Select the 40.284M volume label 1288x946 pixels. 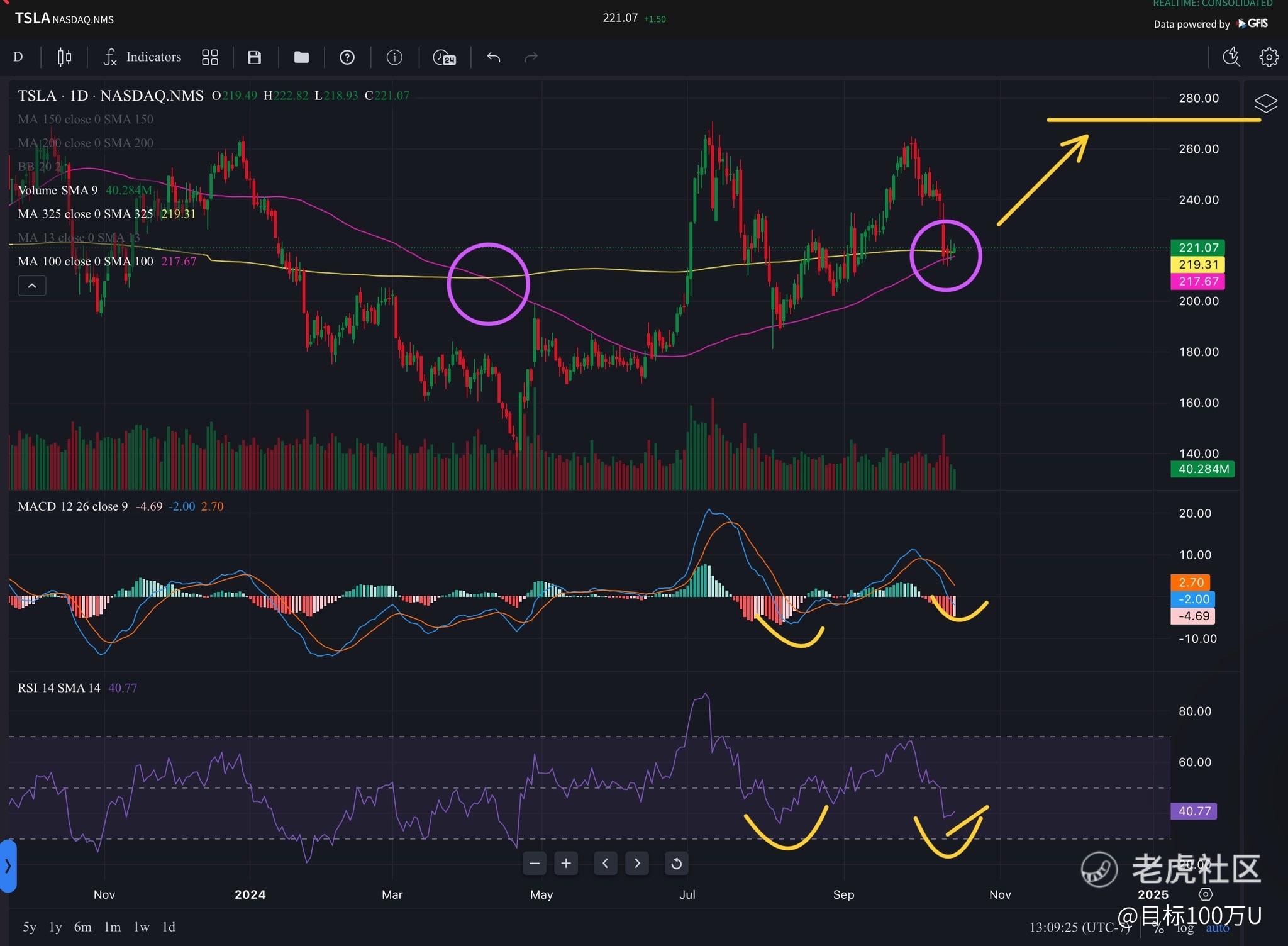(x=1203, y=469)
